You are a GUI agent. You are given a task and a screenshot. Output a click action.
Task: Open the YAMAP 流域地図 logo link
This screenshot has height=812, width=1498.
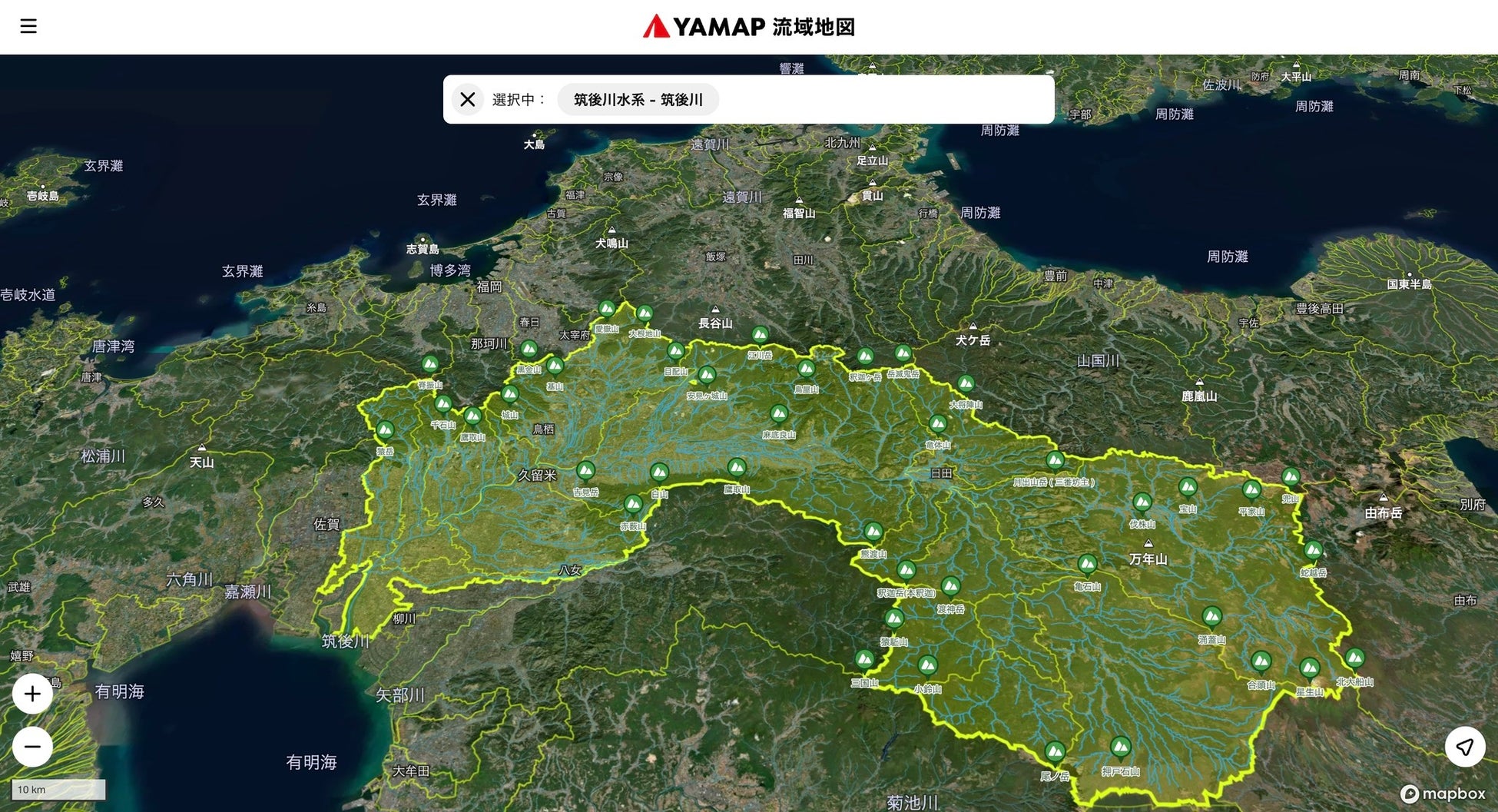[749, 27]
